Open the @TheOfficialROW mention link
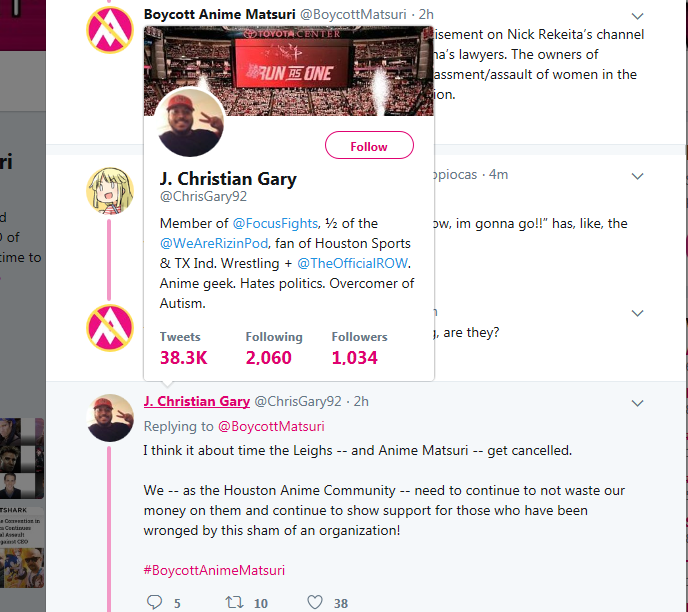The height and width of the screenshot is (612, 688). (x=352, y=263)
